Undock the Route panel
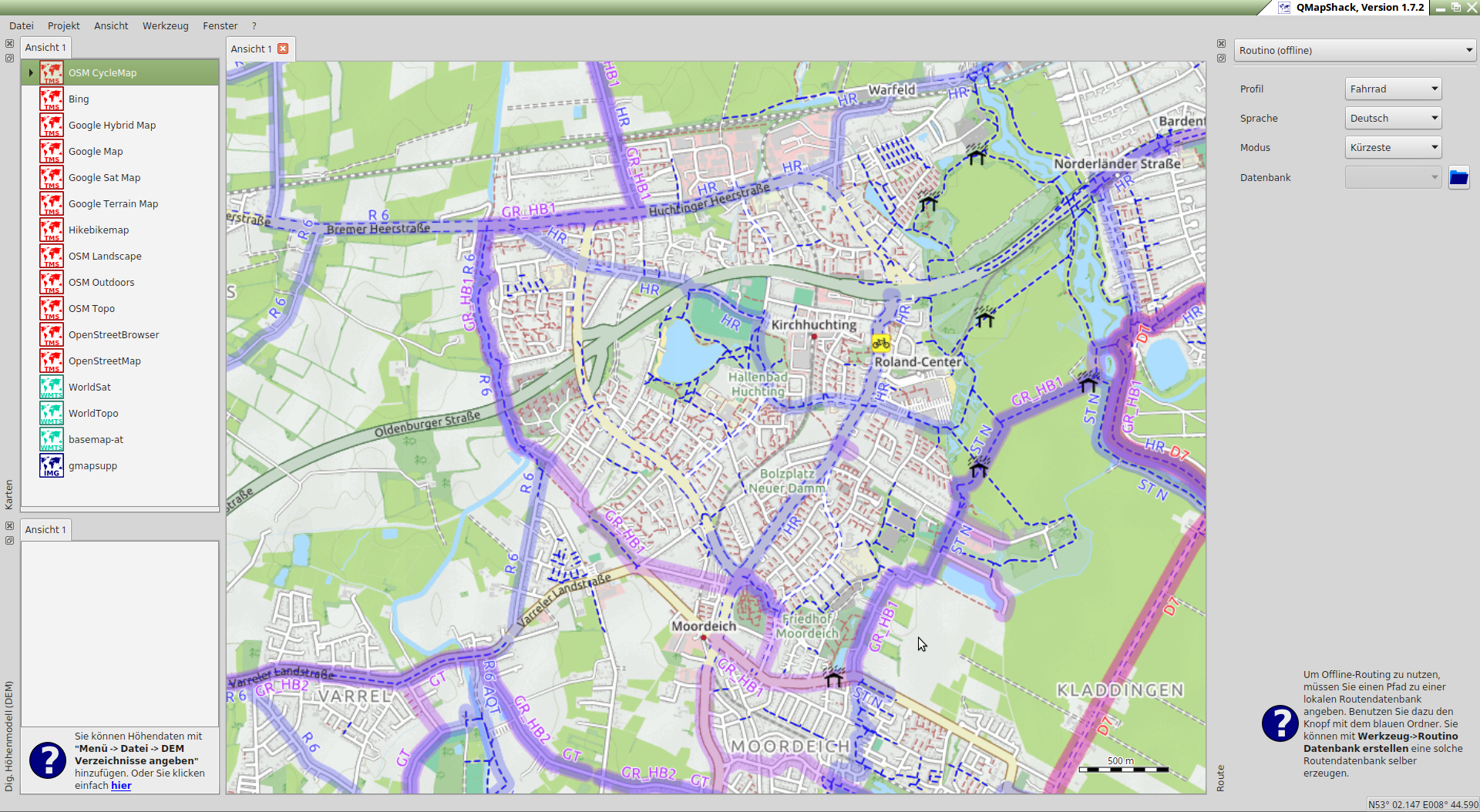The image size is (1480, 812). coord(1221,58)
